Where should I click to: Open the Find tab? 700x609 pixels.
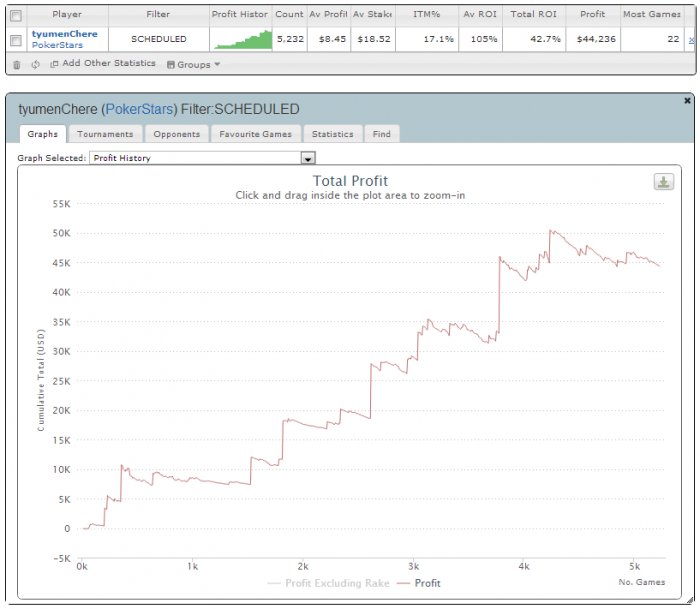point(382,134)
